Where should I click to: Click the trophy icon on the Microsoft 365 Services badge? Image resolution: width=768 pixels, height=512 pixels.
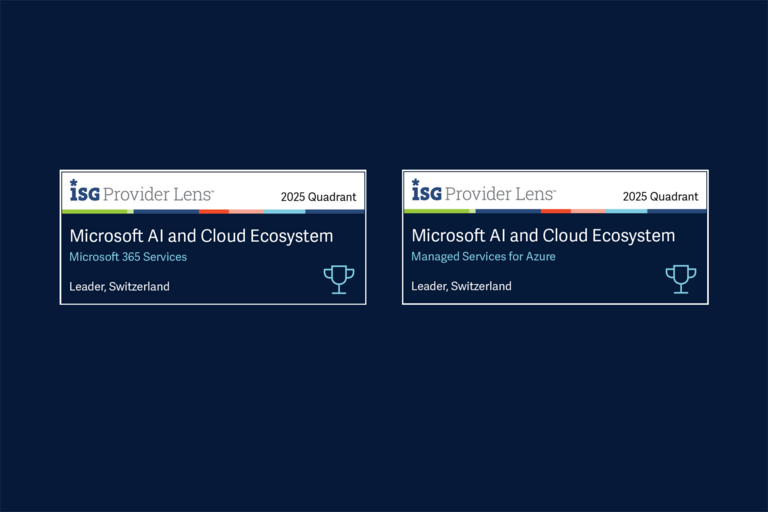point(339,279)
